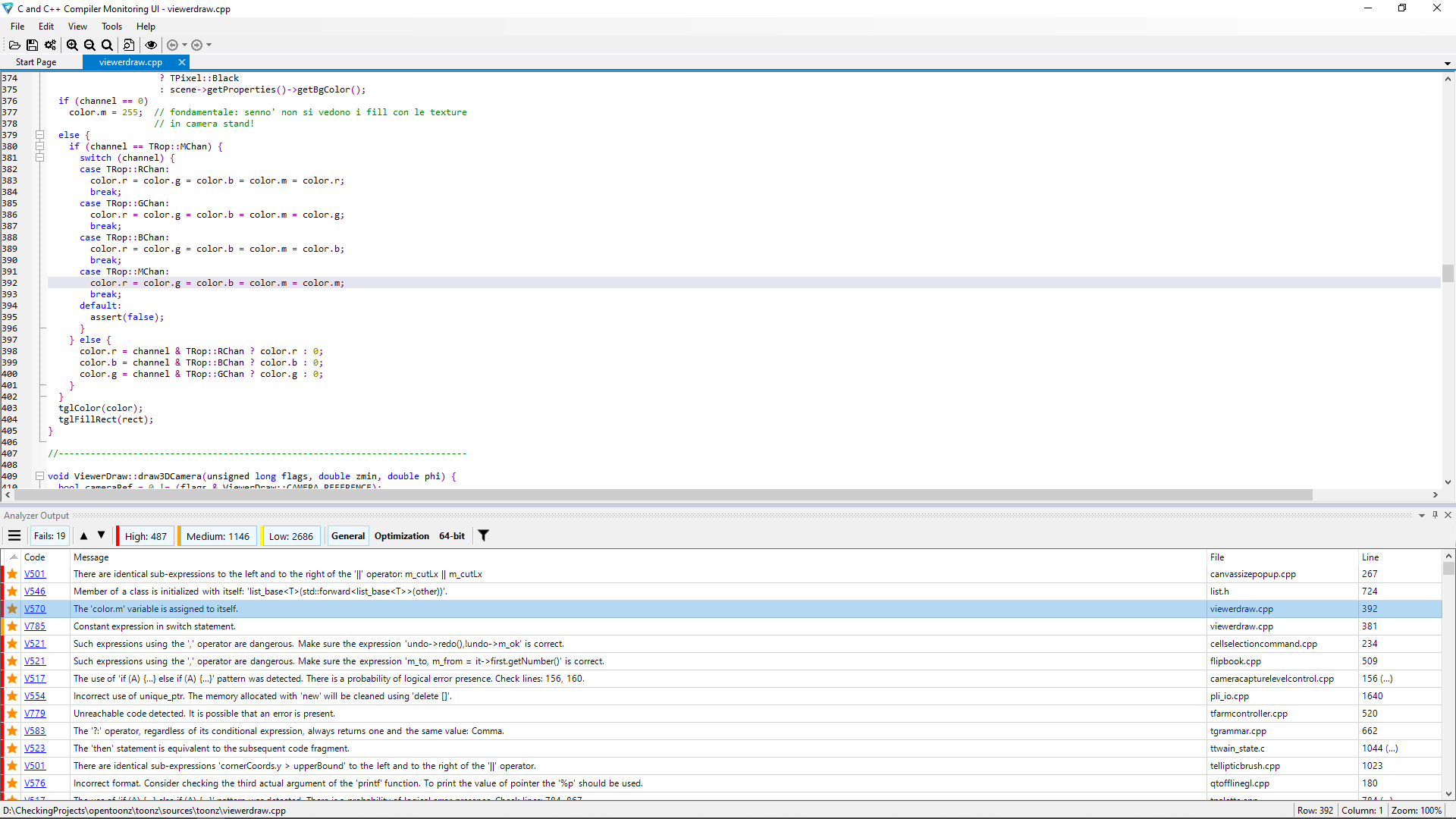Open the Tools menu
The width and height of the screenshot is (1456, 819).
point(111,27)
